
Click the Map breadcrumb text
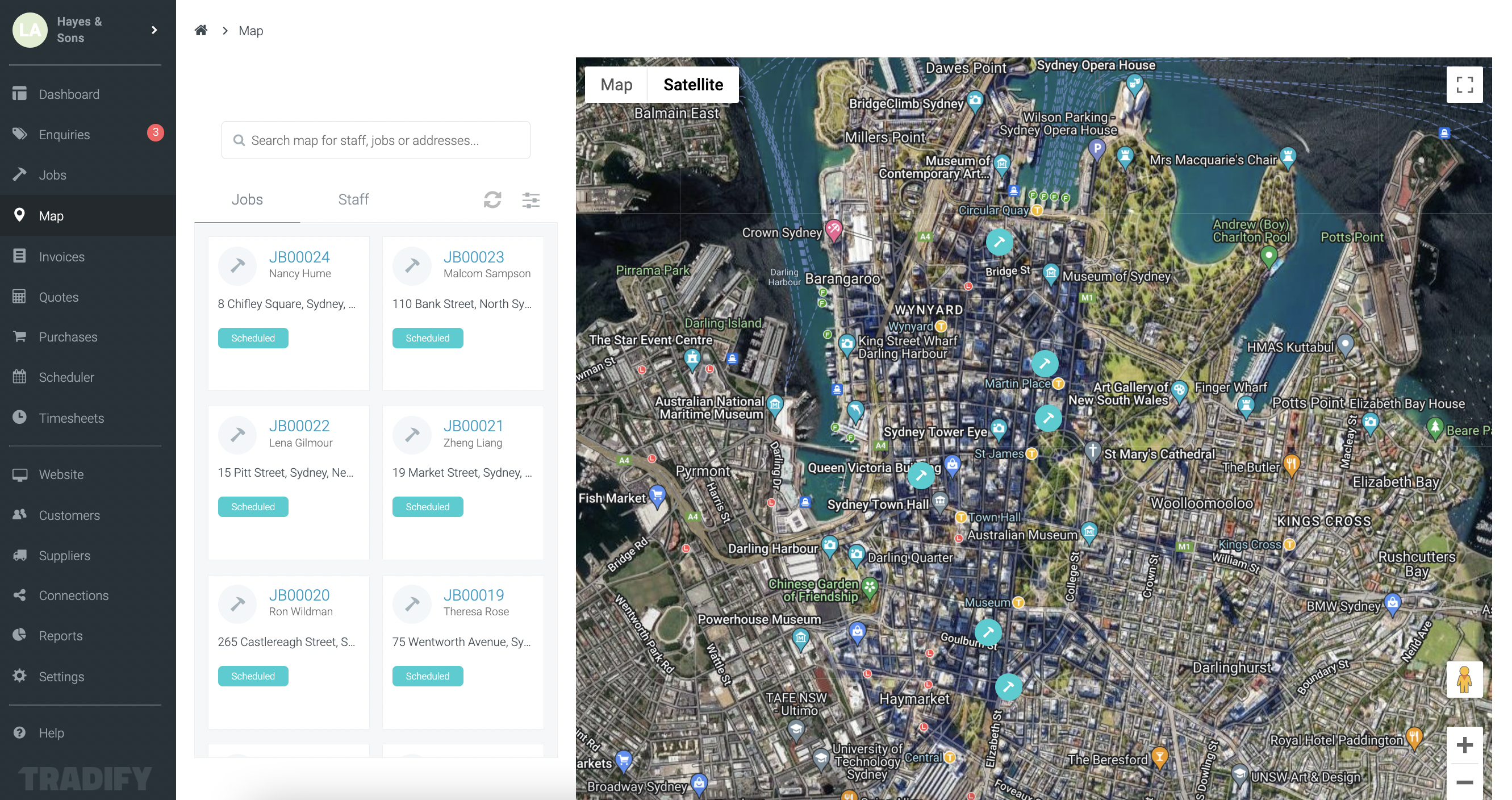(250, 31)
